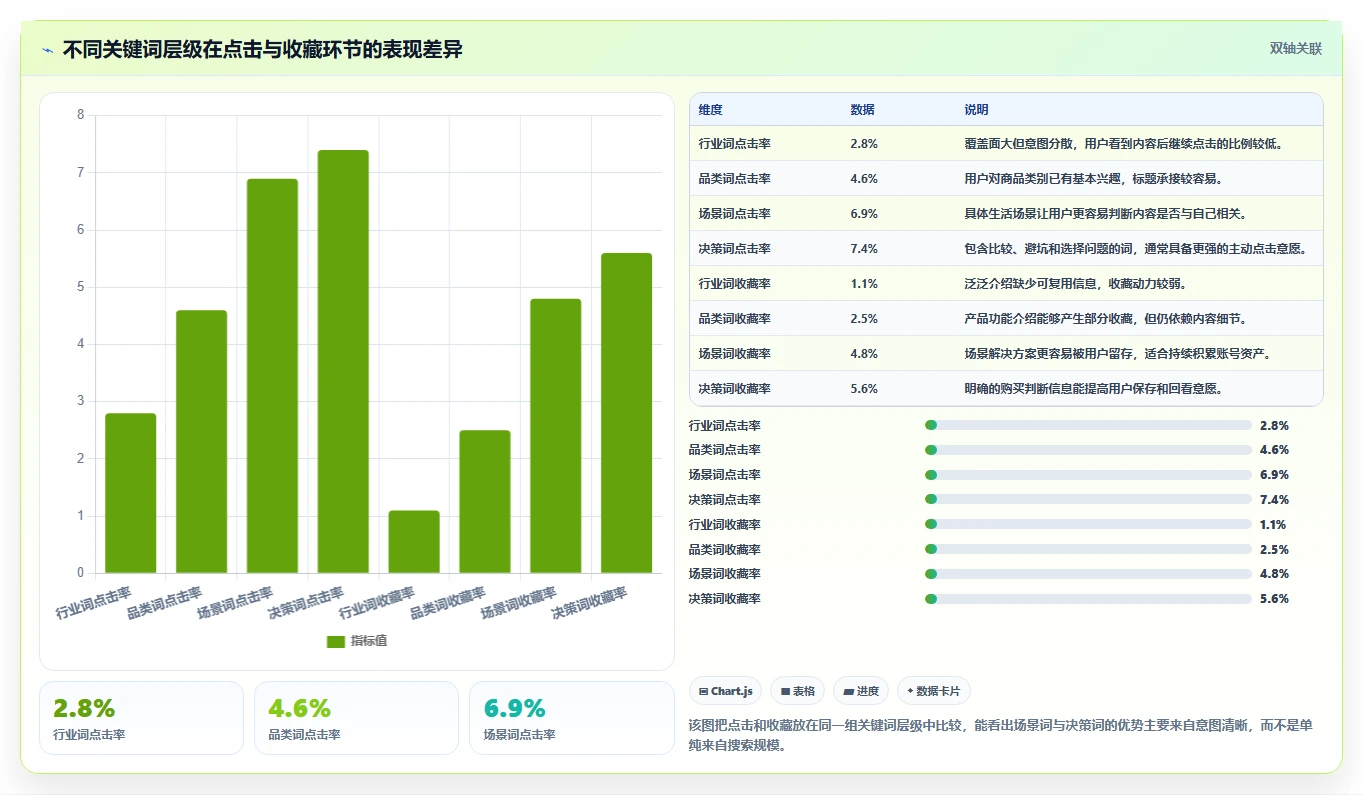The height and width of the screenshot is (795, 1363).
Task: Click the summary paragraph starting 该图把点击和收藏
Action: (1000, 735)
